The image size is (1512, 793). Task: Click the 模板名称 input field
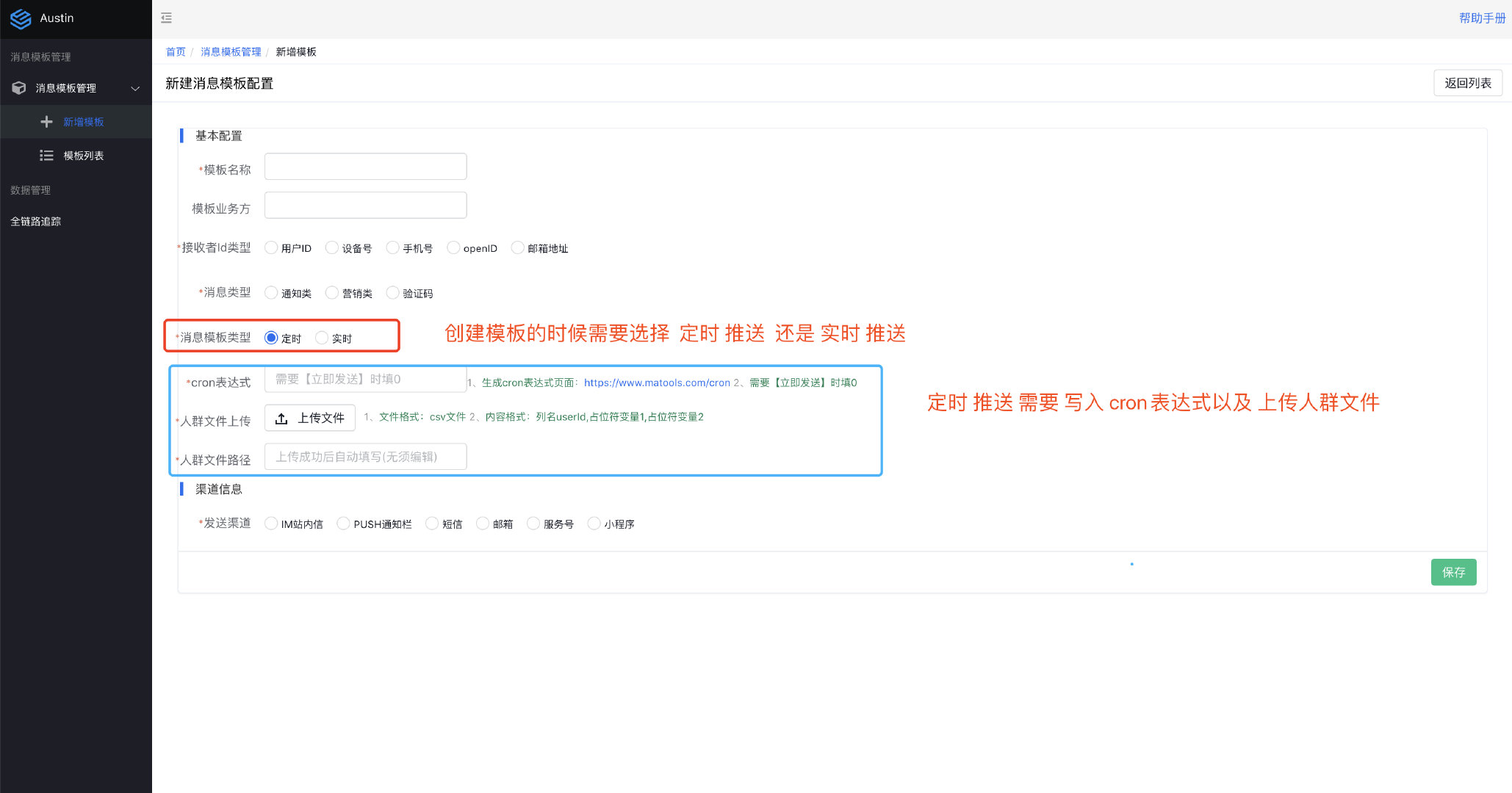[365, 167]
